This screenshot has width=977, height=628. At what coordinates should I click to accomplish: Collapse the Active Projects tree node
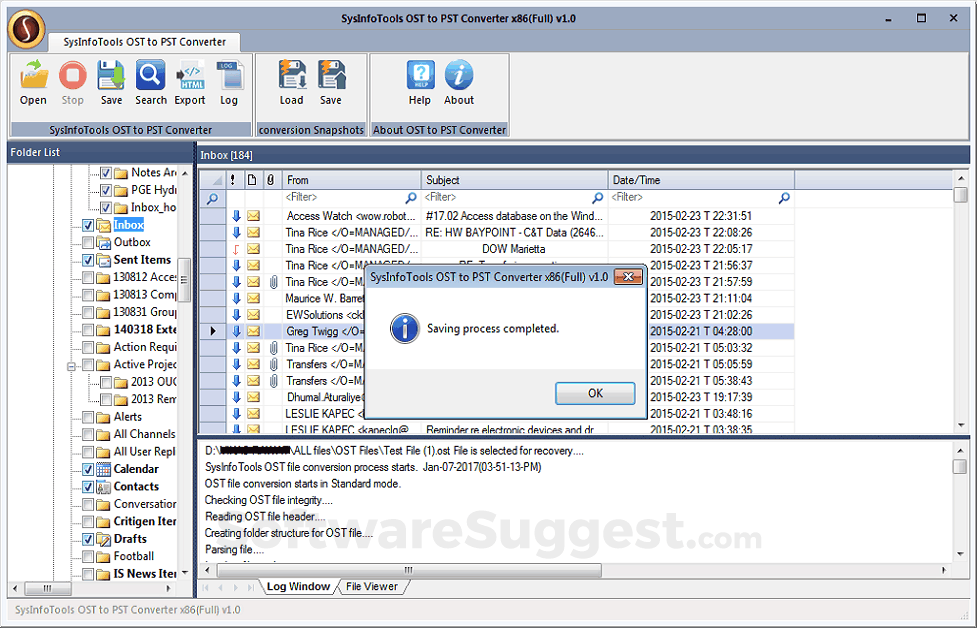tap(71, 366)
